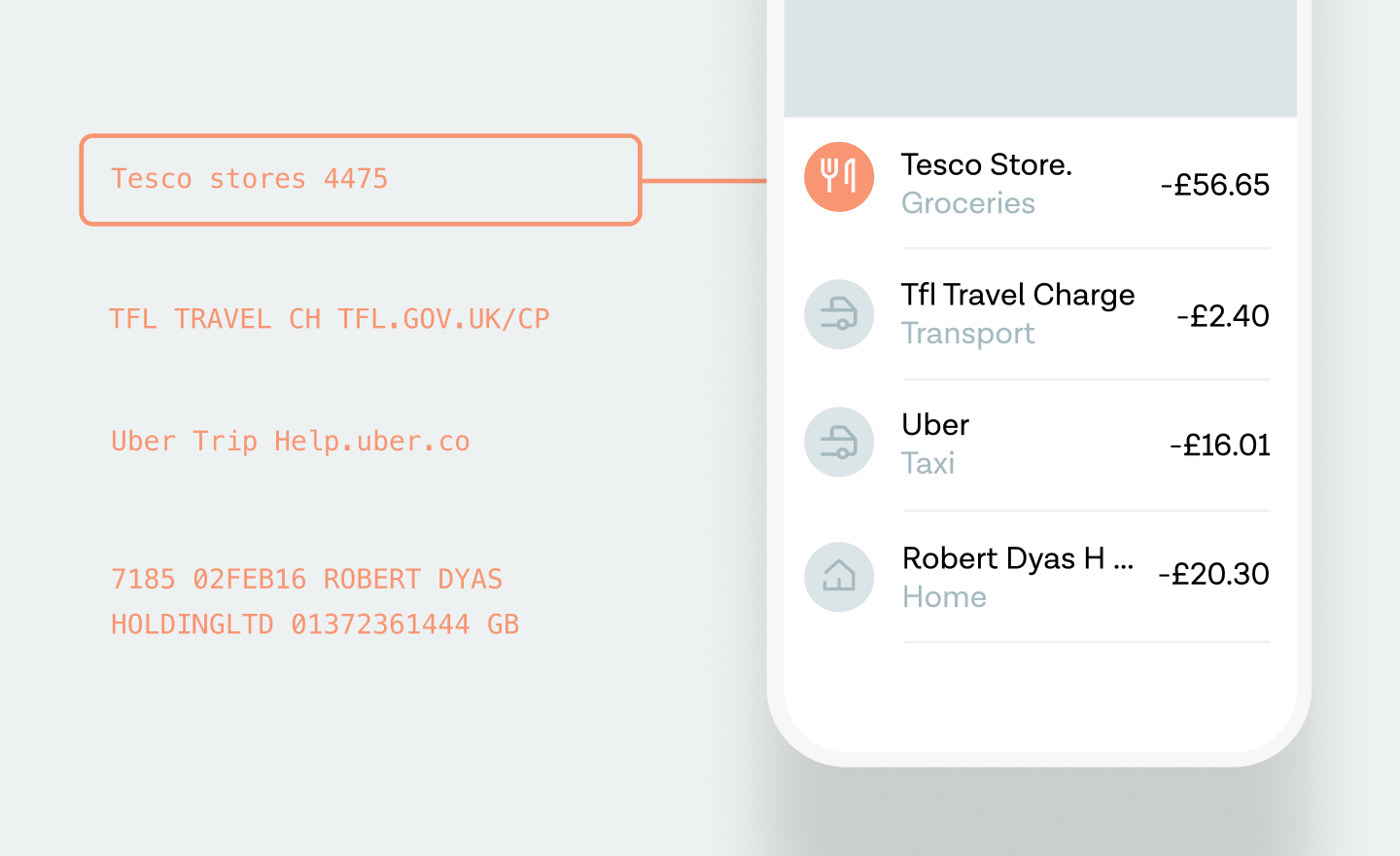1400x856 pixels.
Task: Expand the Tesco stores 4475 callout box
Action: click(x=360, y=179)
